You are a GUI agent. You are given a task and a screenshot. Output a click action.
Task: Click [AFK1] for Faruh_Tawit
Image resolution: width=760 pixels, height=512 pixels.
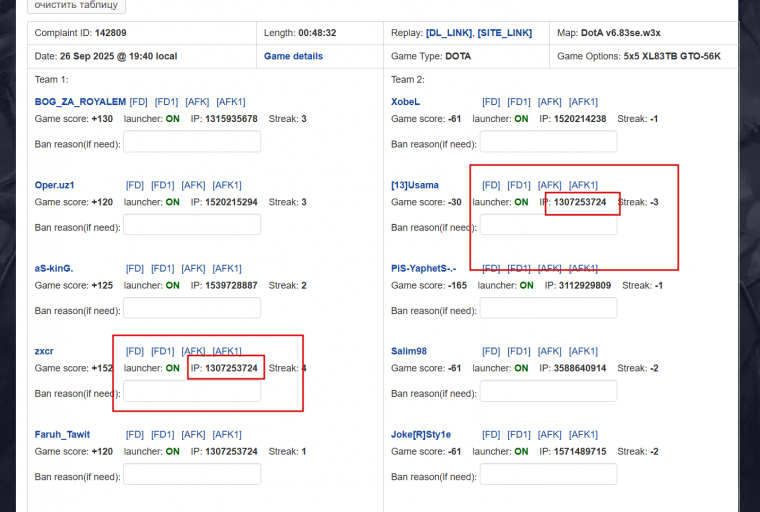click(227, 435)
